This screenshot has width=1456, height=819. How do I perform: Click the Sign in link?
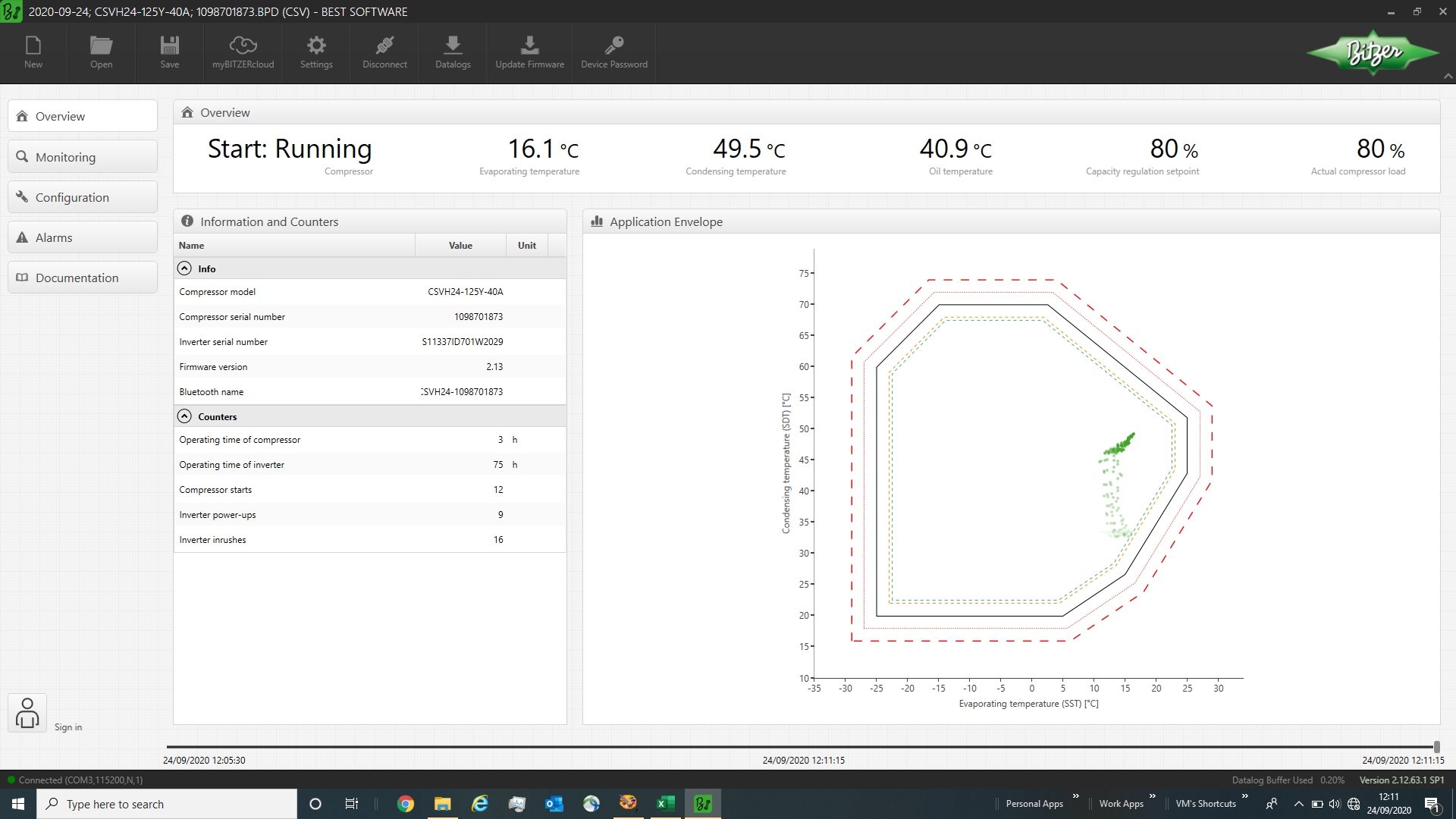tap(68, 727)
